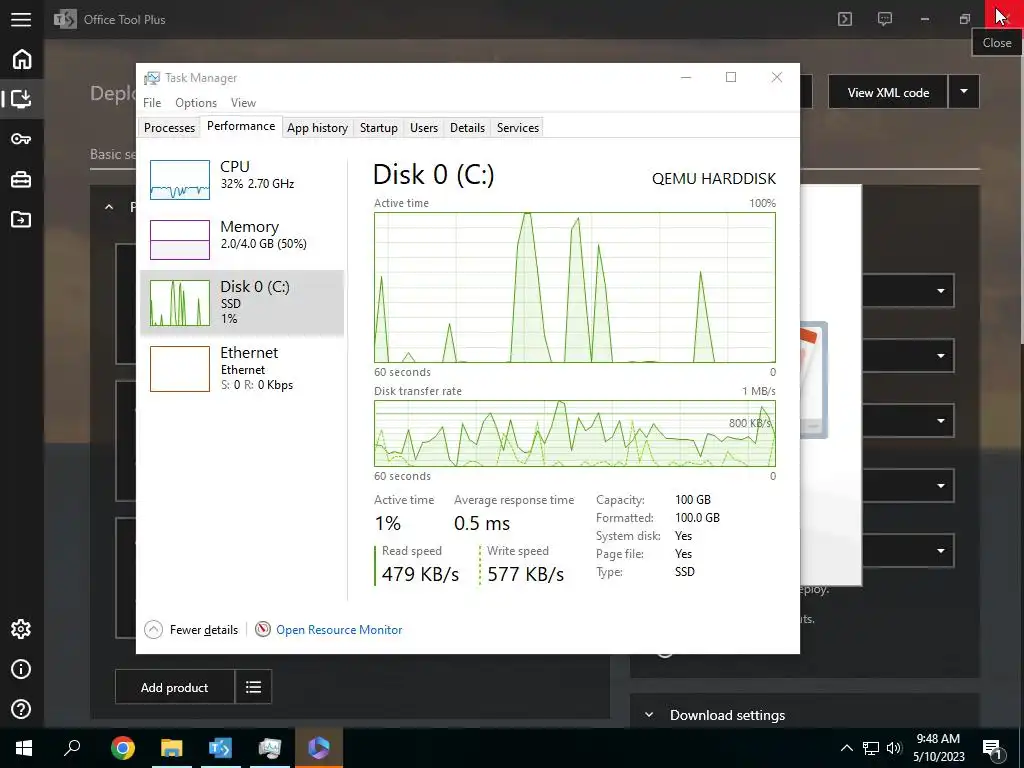Click the 577 KB/s write speed value

[526, 574]
